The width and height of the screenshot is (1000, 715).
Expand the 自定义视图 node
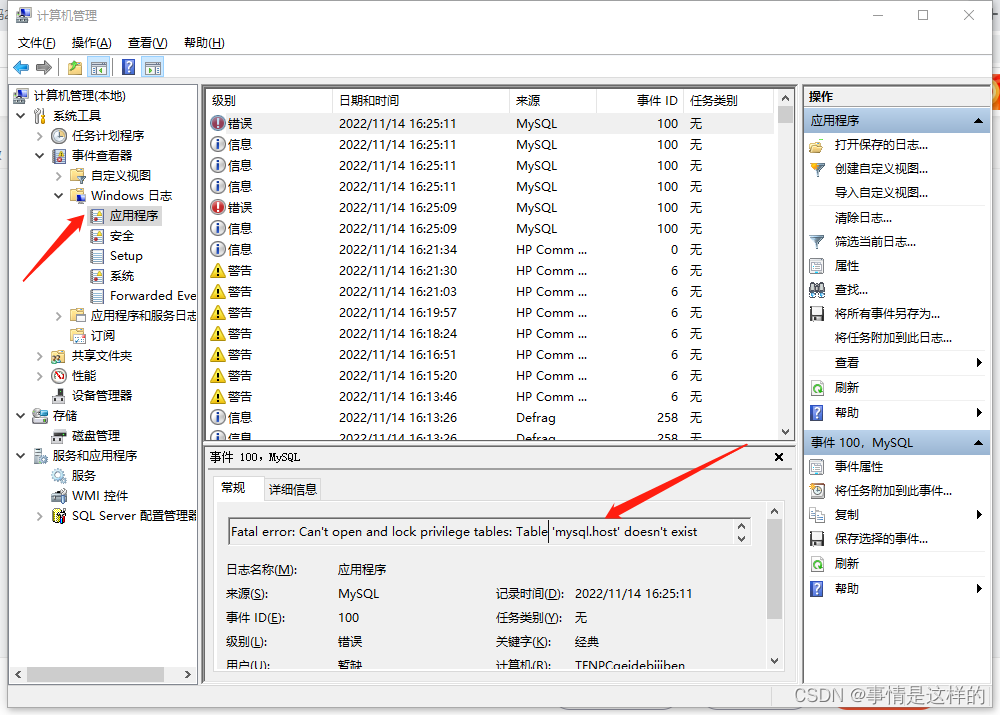pyautogui.click(x=59, y=175)
